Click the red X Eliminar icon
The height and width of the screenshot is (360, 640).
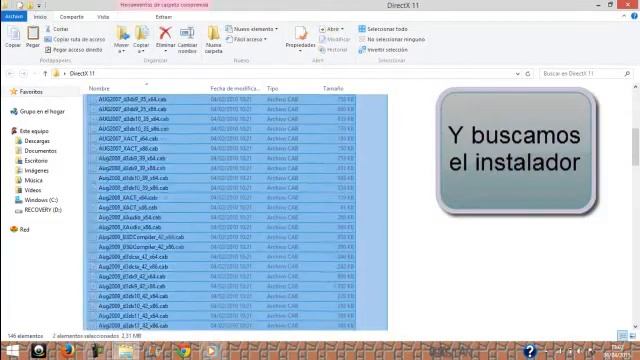click(x=165, y=33)
